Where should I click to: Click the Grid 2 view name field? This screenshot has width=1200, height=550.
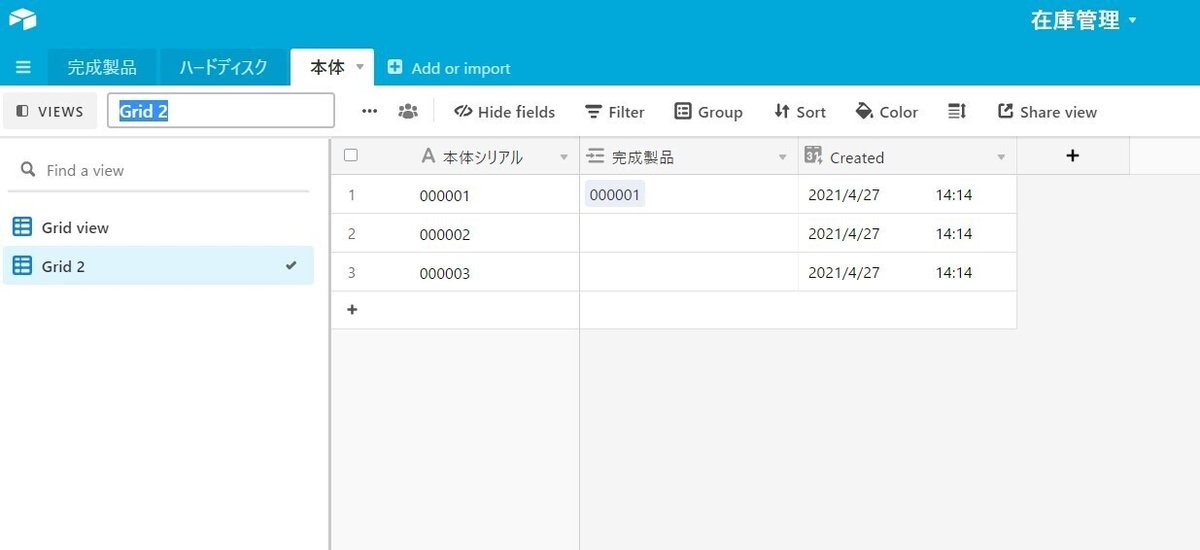click(x=221, y=111)
